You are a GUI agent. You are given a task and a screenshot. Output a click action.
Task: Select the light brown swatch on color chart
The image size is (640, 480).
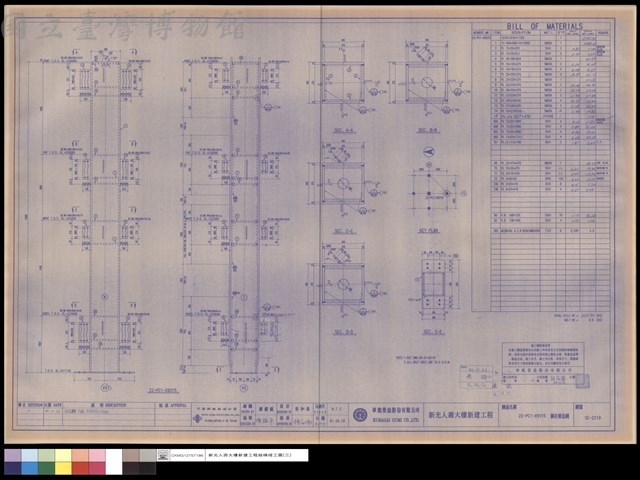[x=131, y=455]
